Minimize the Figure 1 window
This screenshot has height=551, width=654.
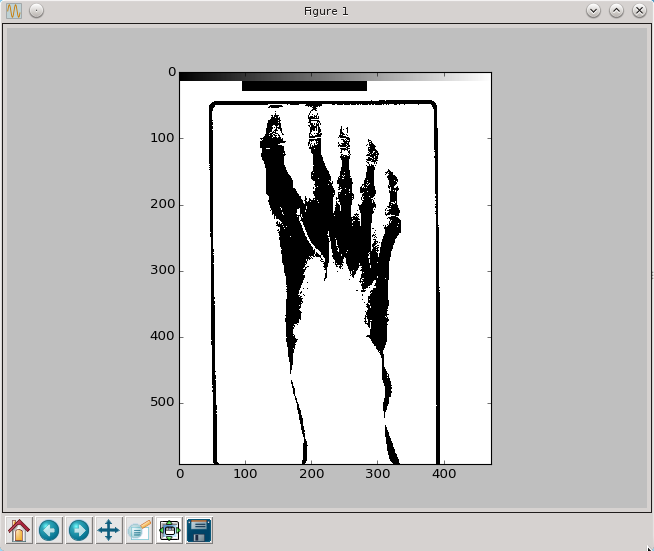pos(594,10)
